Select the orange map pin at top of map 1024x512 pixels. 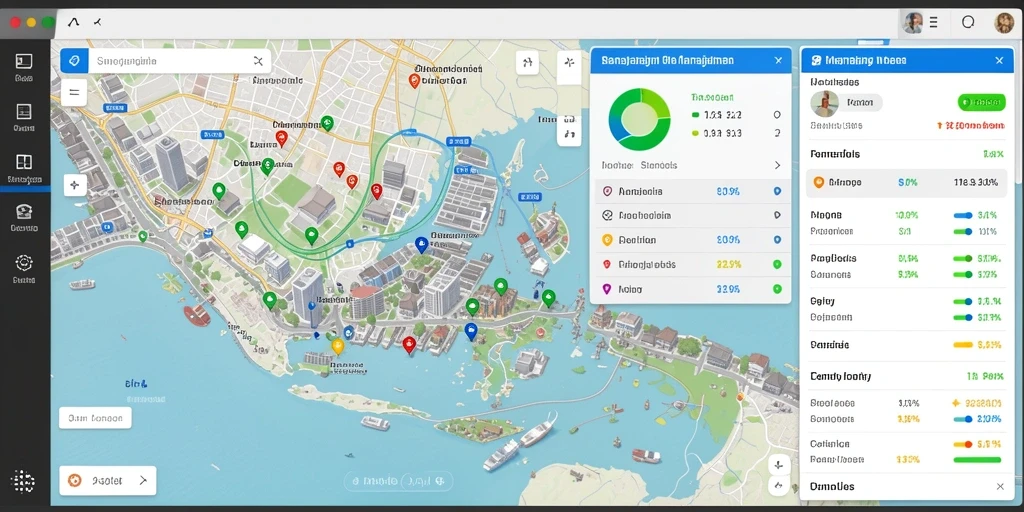click(x=413, y=81)
